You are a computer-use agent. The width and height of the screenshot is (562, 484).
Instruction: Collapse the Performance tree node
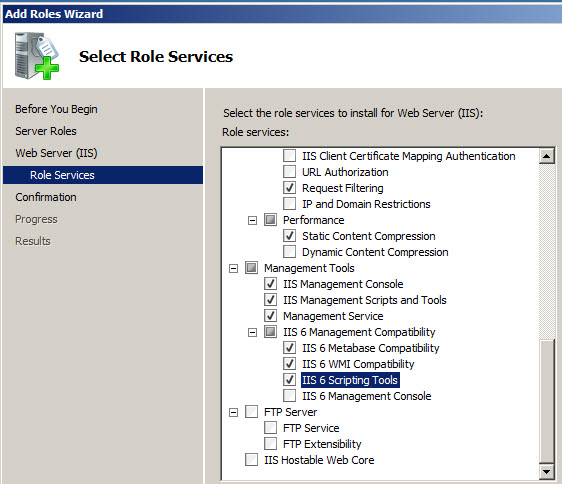tap(252, 220)
